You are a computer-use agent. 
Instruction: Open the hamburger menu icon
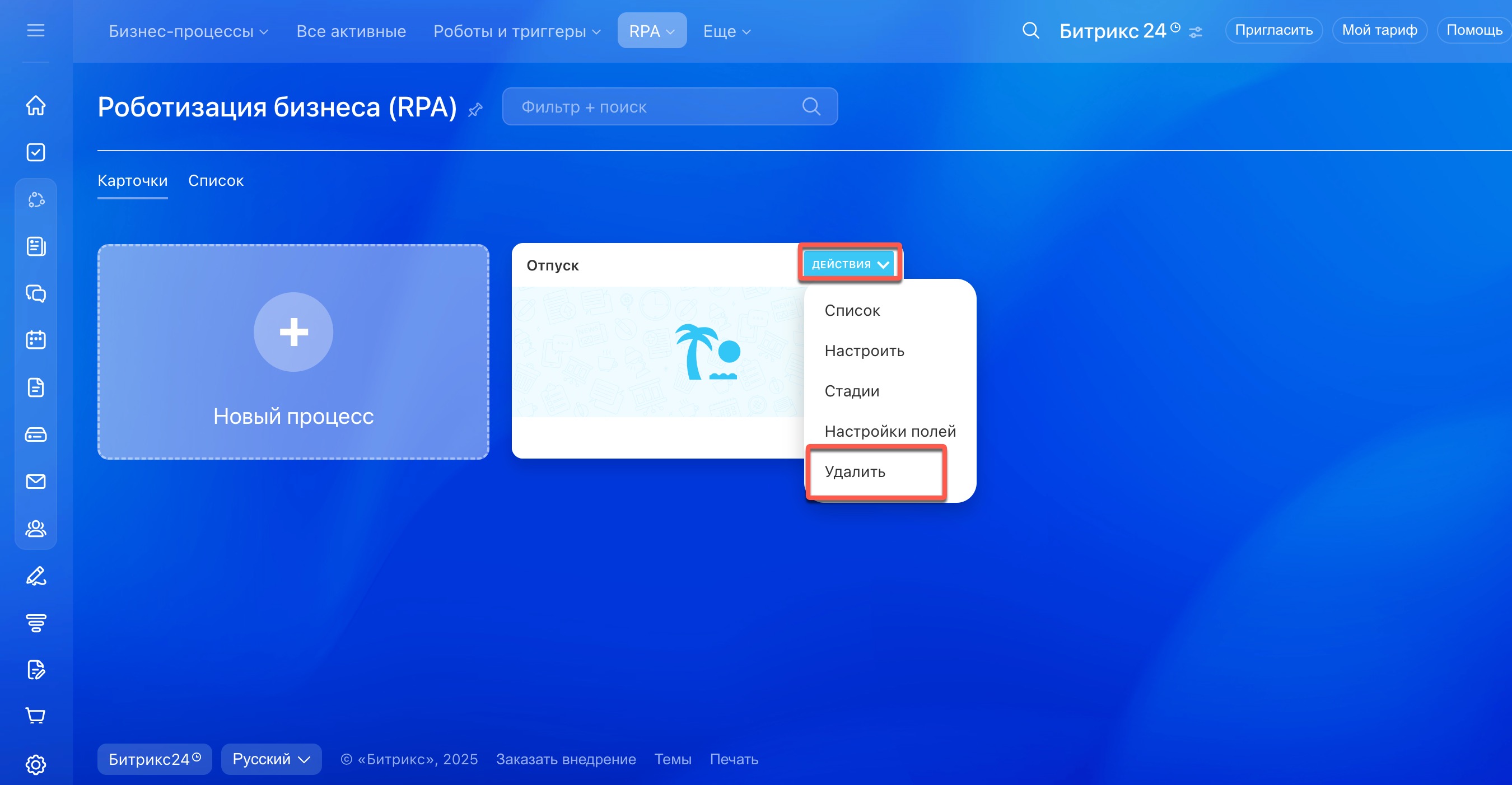pos(36,30)
